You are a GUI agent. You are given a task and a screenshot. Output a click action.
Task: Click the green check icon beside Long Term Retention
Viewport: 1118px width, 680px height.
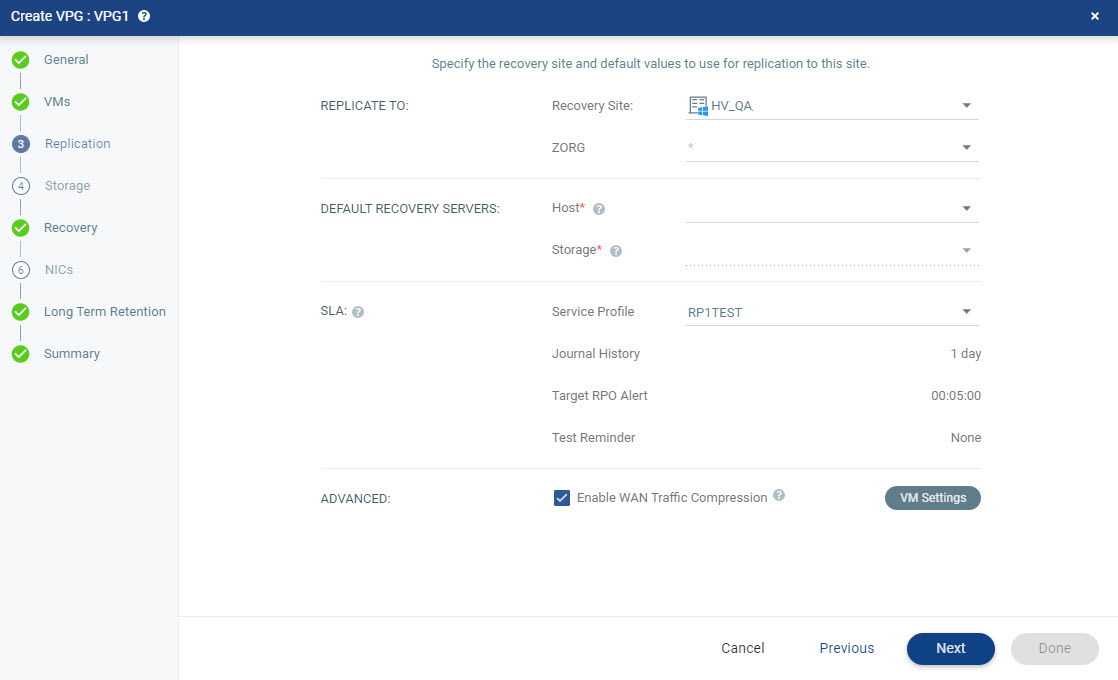tap(21, 312)
